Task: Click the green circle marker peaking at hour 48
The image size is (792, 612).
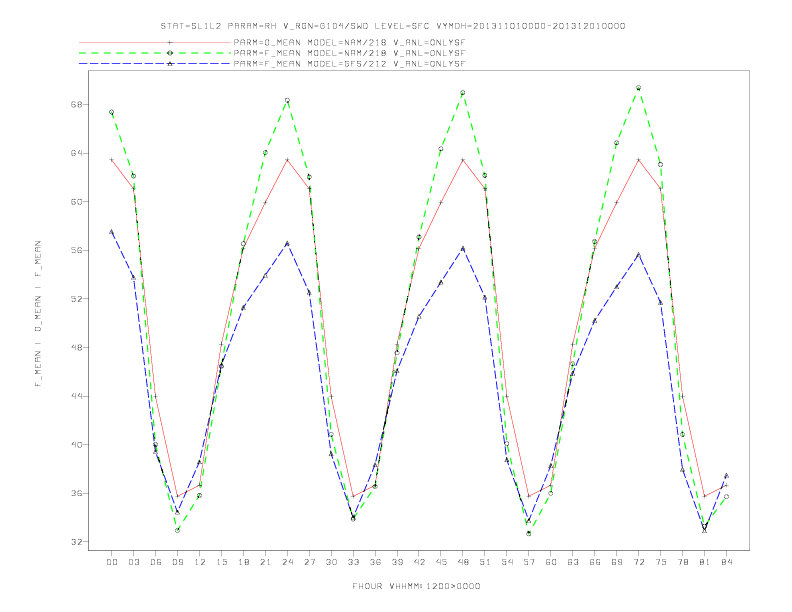Action: 463,93
